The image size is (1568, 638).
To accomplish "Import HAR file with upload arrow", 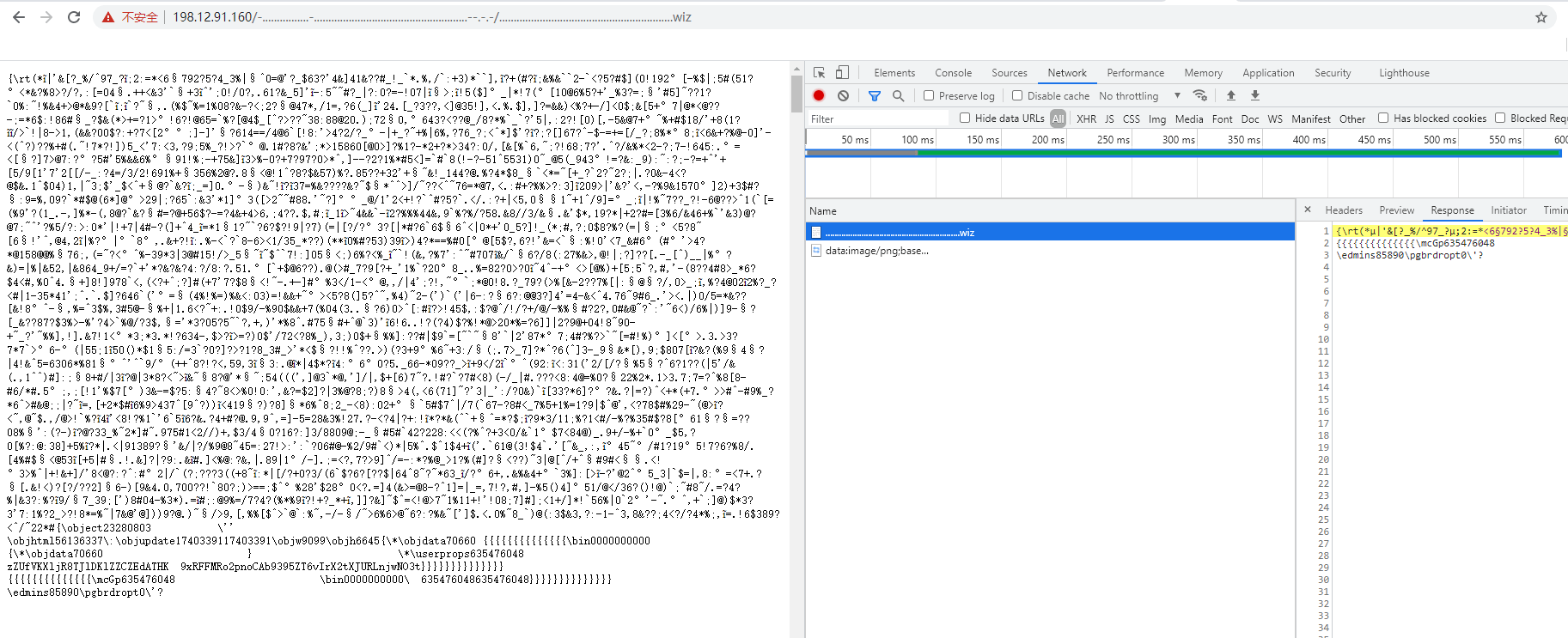I will pos(1231,95).
